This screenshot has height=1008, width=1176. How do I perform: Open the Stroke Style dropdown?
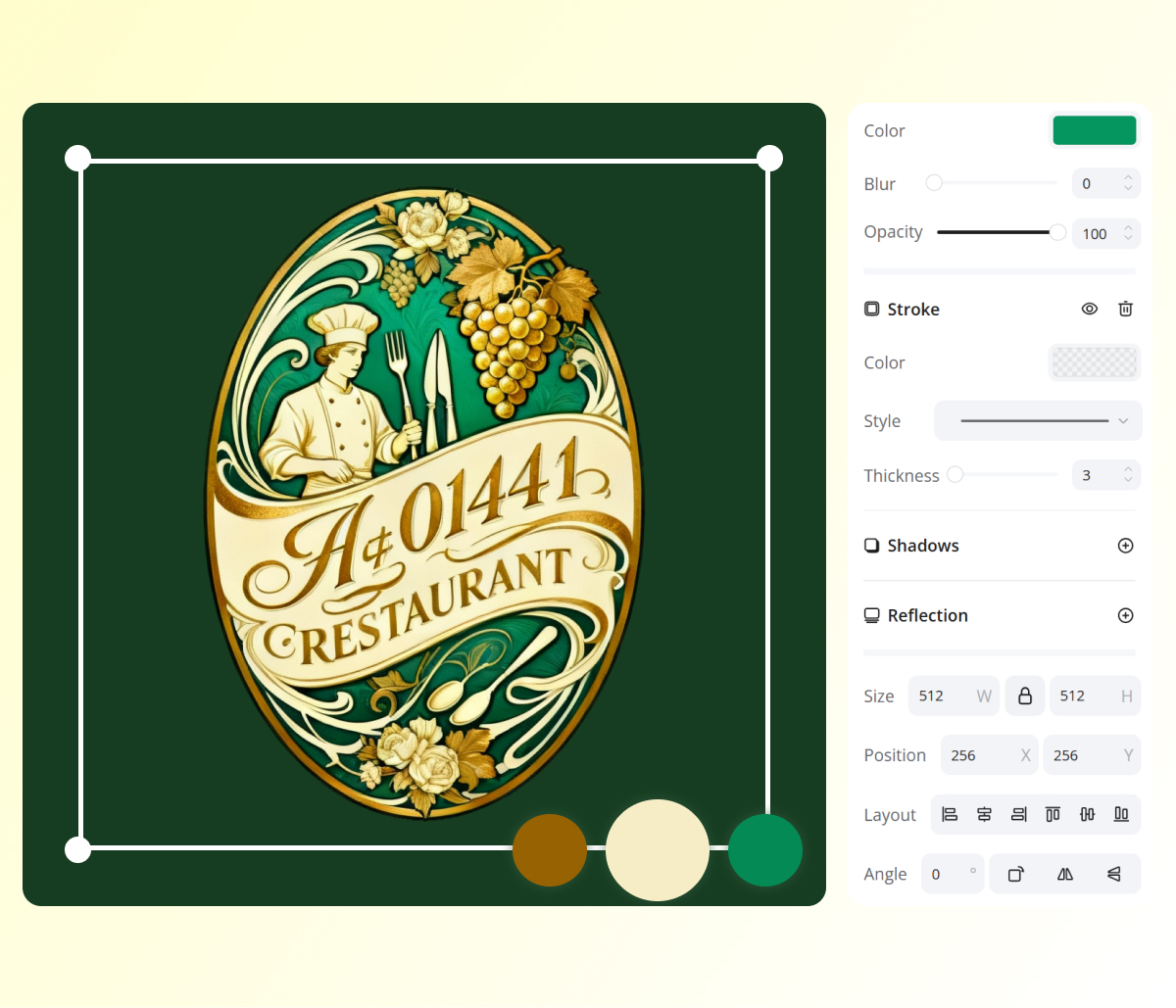(1038, 421)
